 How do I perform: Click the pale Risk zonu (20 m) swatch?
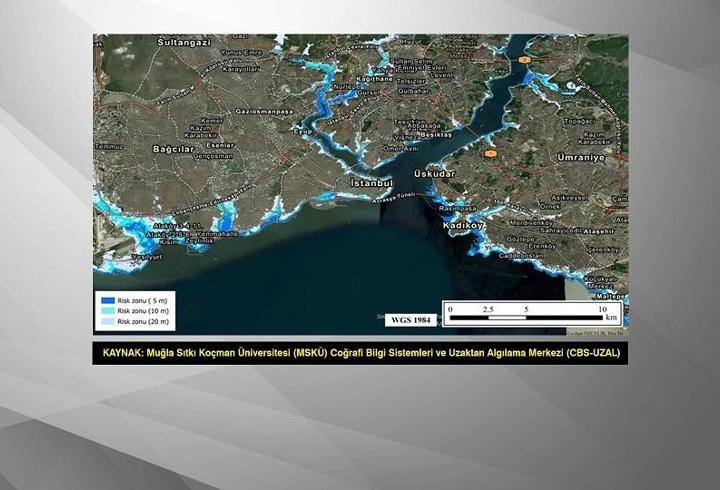pos(107,321)
